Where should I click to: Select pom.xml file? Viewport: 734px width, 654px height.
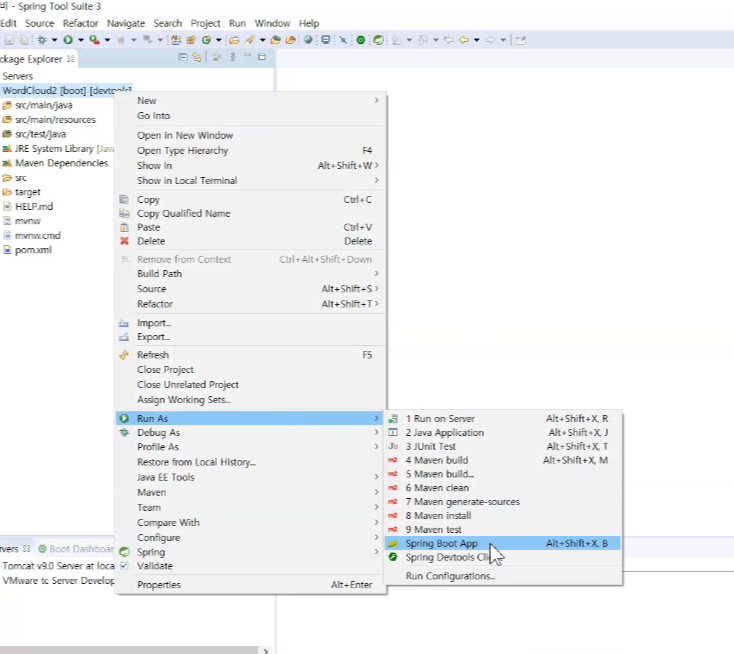(33, 250)
